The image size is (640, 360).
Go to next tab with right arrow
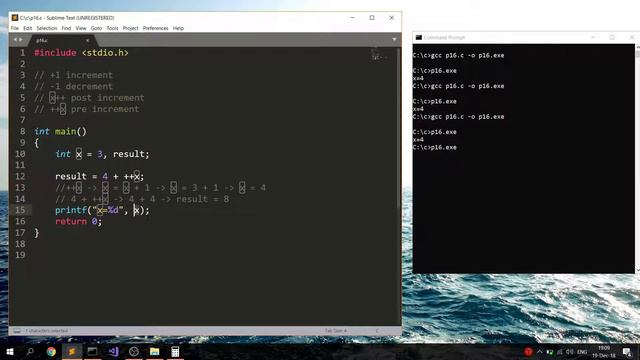(x=21, y=40)
